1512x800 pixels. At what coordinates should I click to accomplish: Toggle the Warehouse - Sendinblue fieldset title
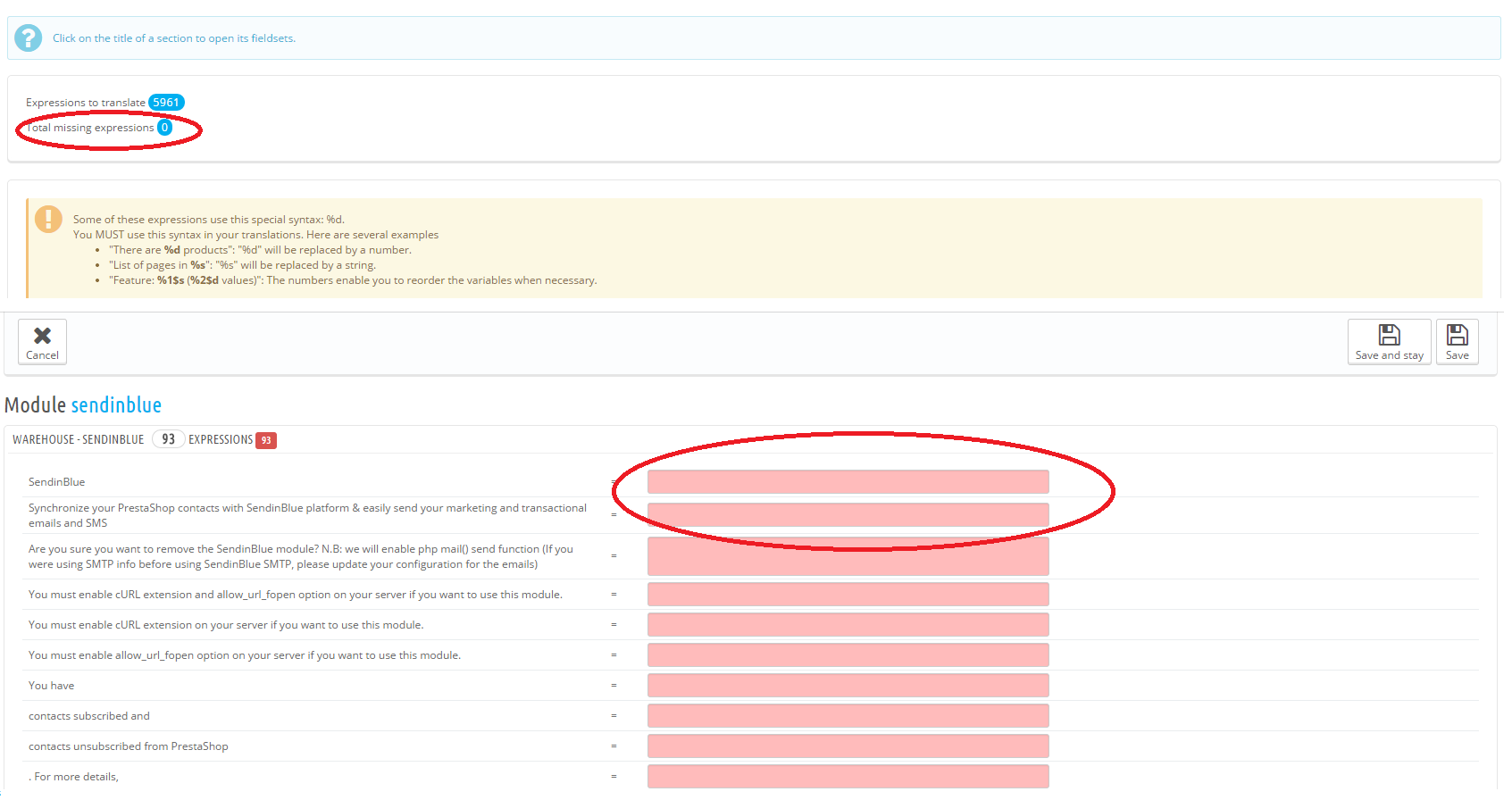click(x=78, y=439)
